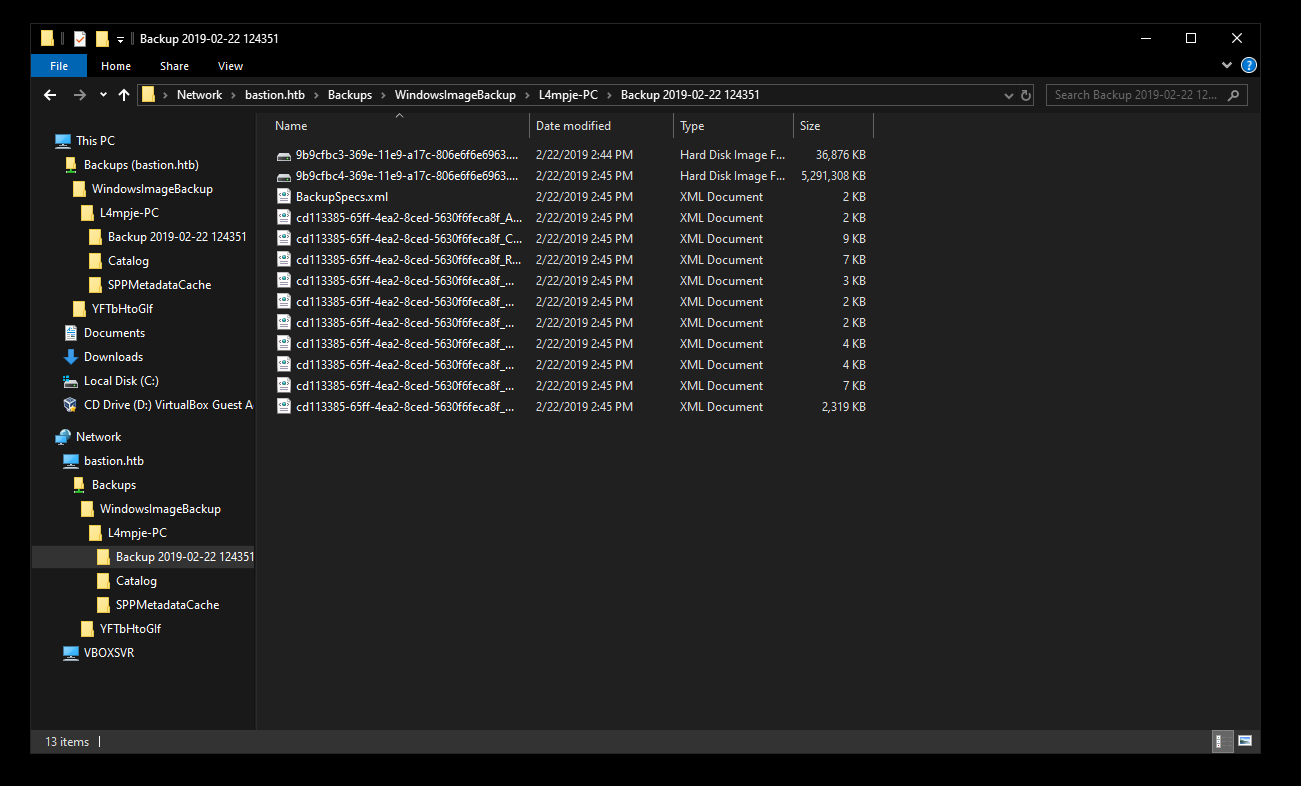Click the New Folder icon in title bar
Screen dimensions: 1301x786
pyautogui.click(x=102, y=39)
